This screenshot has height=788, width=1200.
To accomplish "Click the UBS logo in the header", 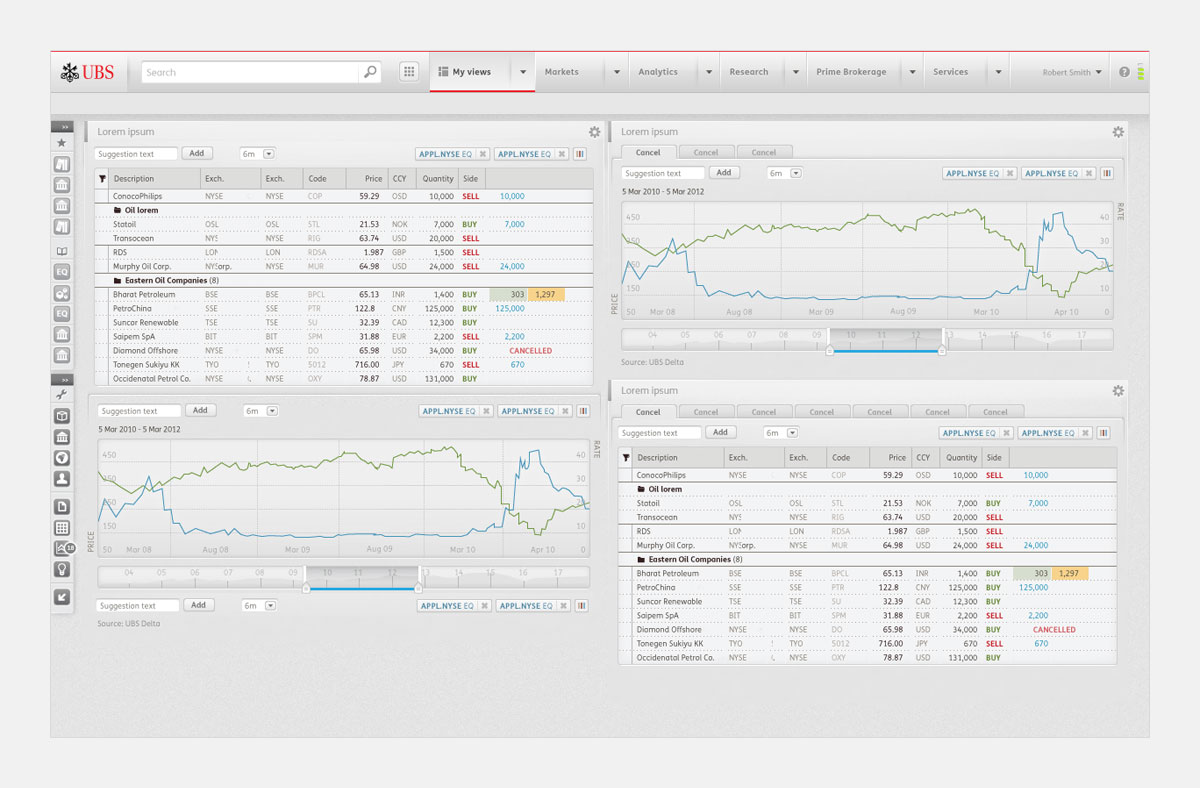I will pyautogui.click(x=87, y=72).
